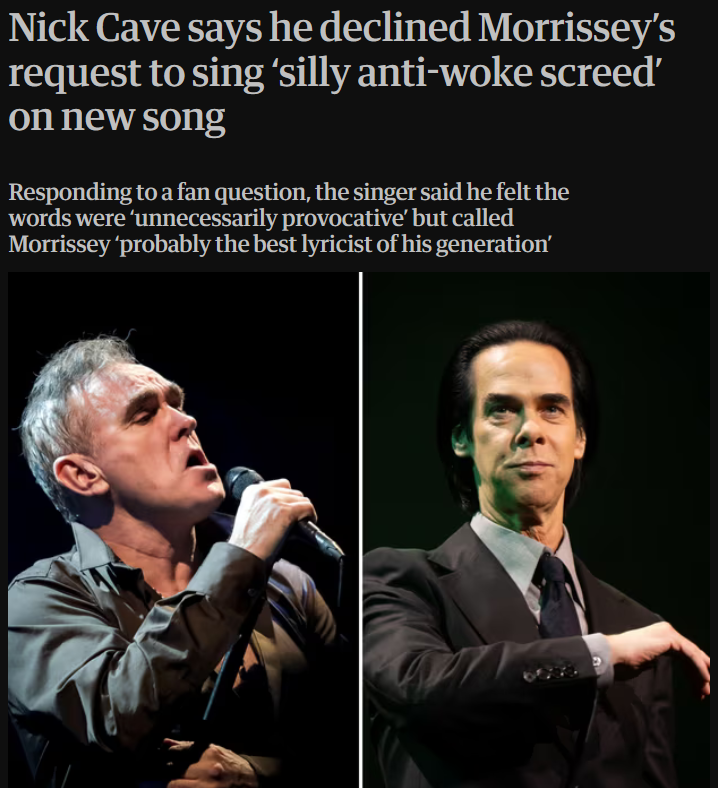The height and width of the screenshot is (788, 718).
Task: Click the subheading starting 'Responding to a fan question'
Action: 288,218
